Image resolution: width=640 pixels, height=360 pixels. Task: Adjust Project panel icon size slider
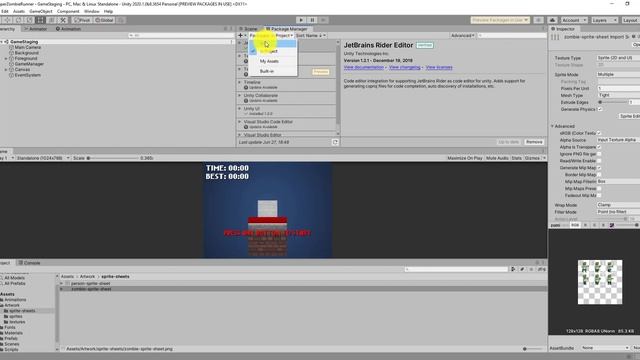point(533,349)
